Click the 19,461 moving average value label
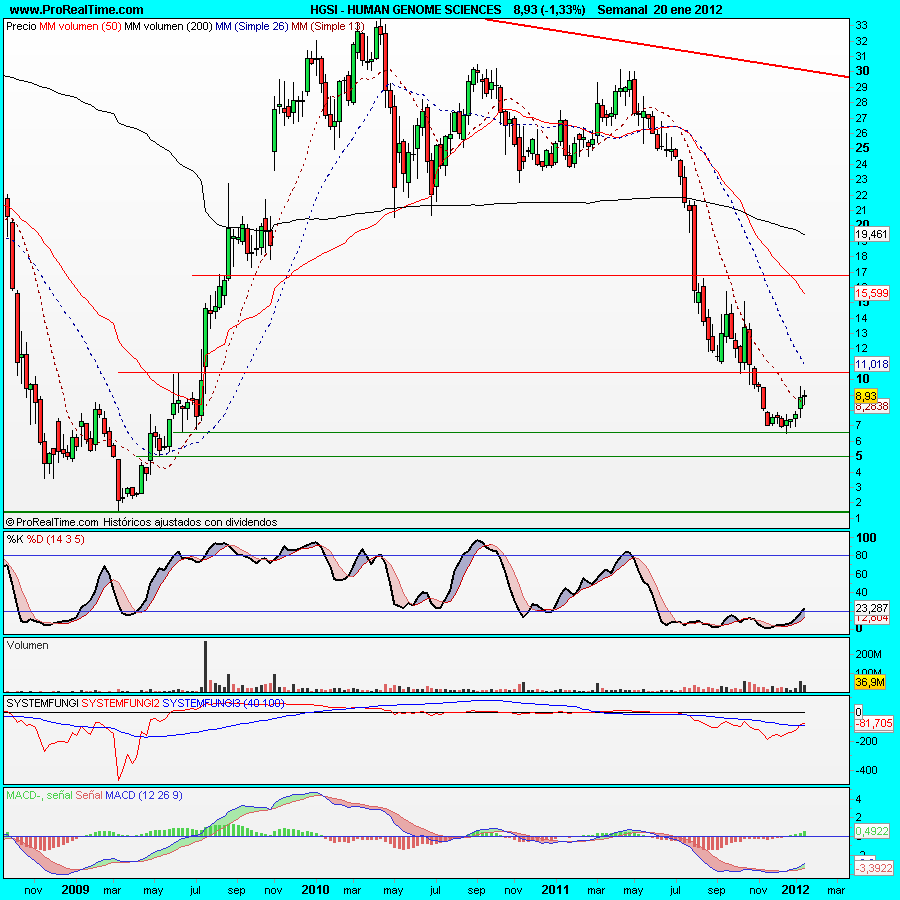Viewport: 900px width, 900px height. tap(871, 234)
